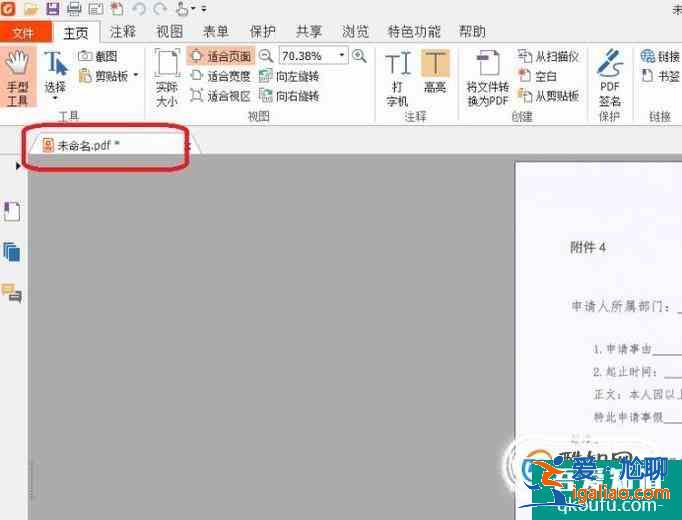
Task: Click the 附件 4 text in document
Action: (588, 247)
